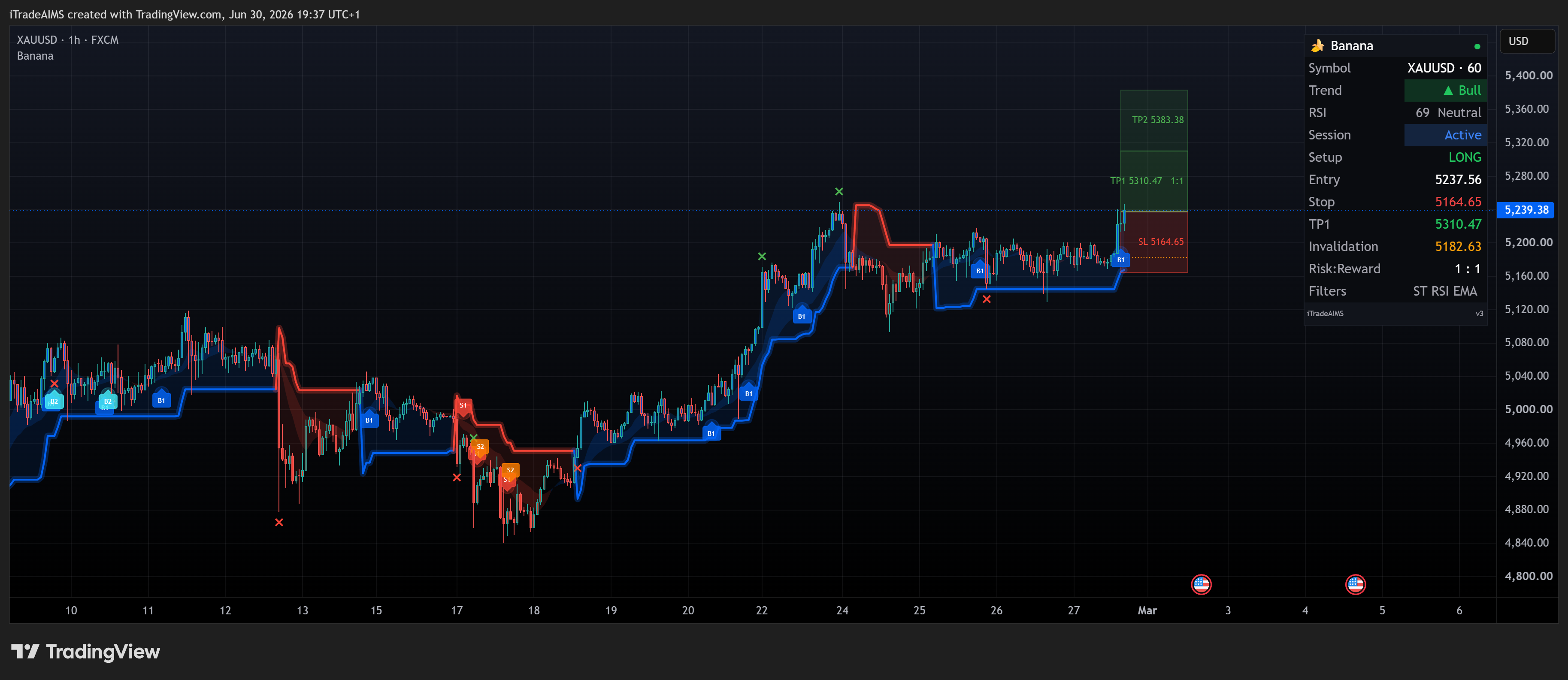Click the 'Banana' indicator legend under the symbol
The height and width of the screenshot is (680, 1568).
click(35, 56)
